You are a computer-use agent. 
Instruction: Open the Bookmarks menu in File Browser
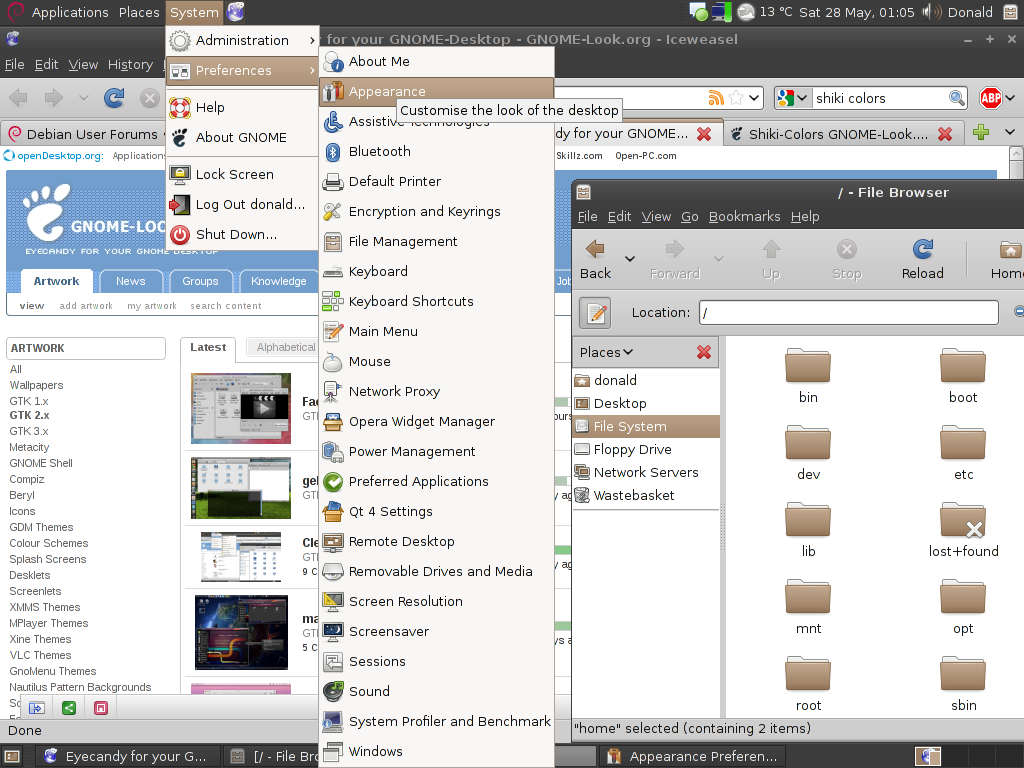point(744,217)
